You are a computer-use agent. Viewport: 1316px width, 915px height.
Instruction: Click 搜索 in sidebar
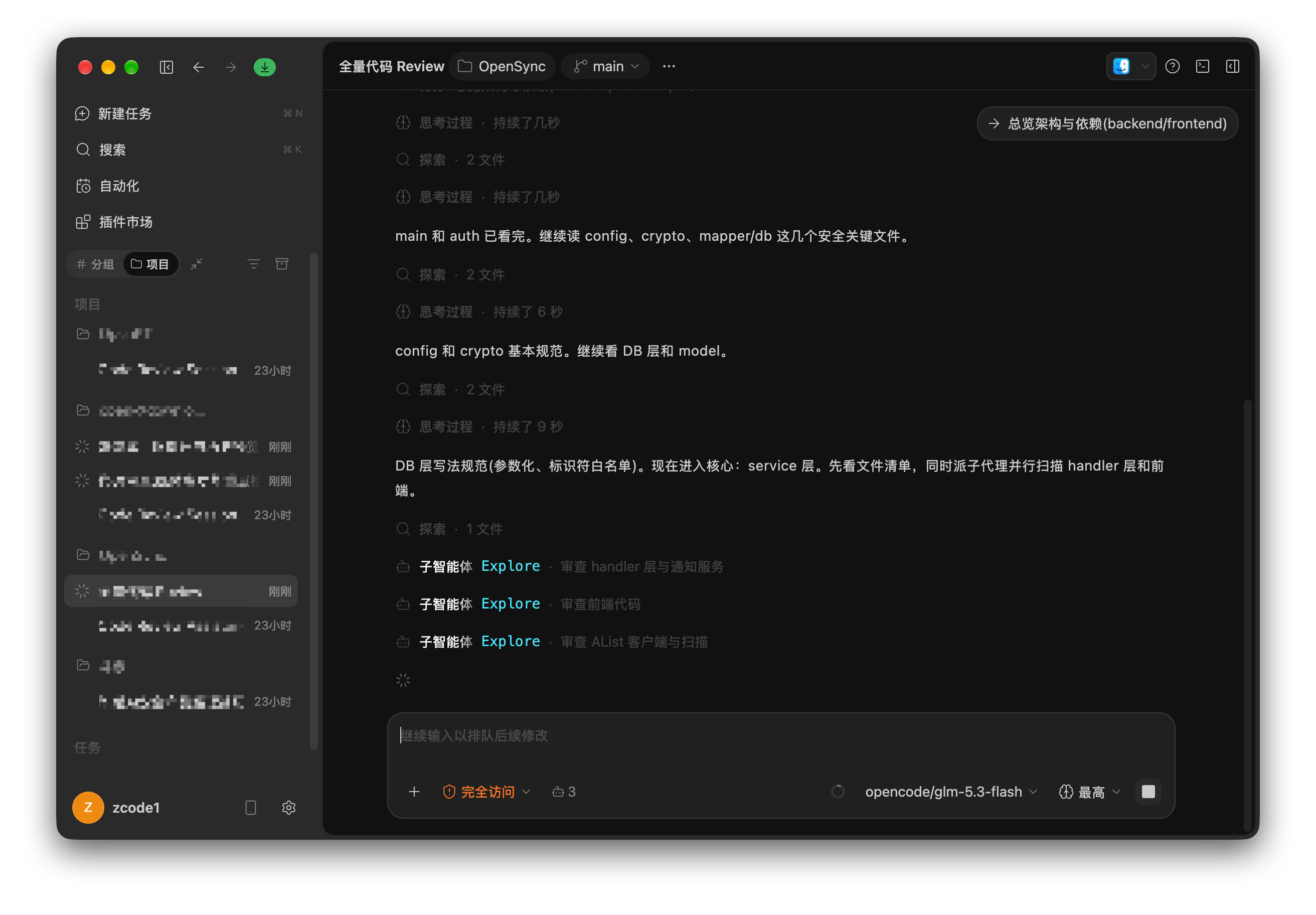188,149
